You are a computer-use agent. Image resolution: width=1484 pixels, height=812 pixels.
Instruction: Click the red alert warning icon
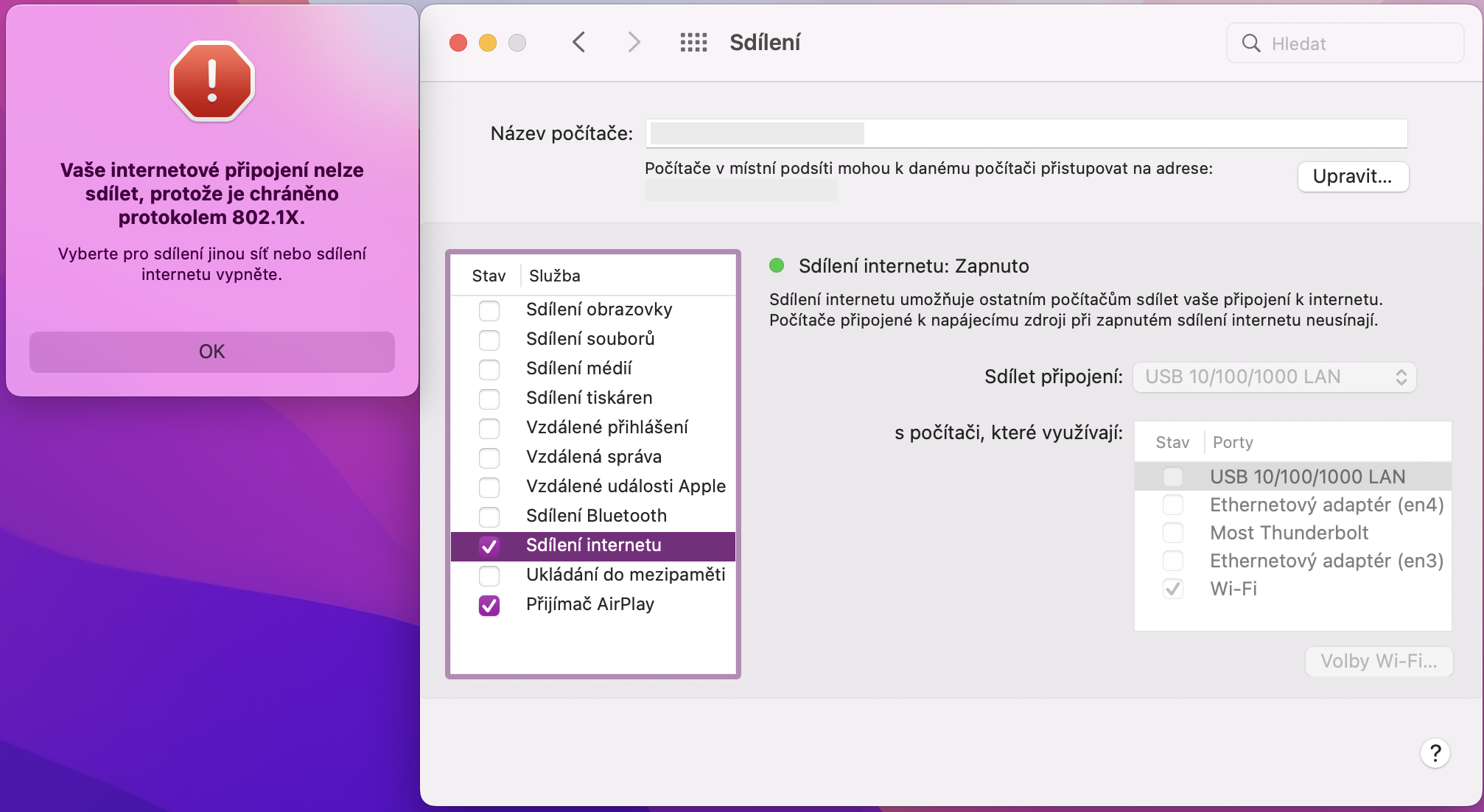point(212,81)
